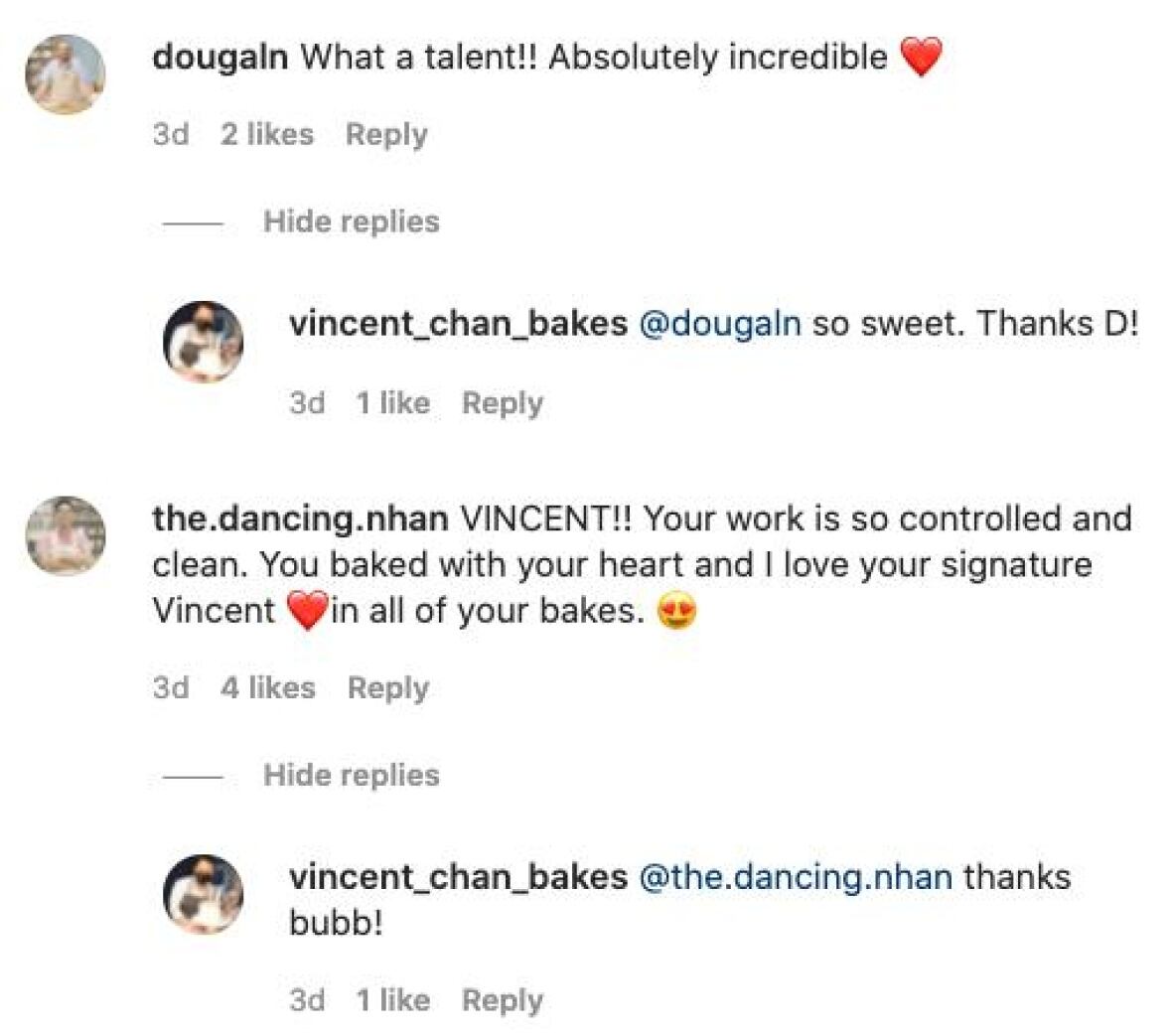1172x1036 pixels.
Task: Reply to dougaln's comment
Action: click(x=386, y=134)
